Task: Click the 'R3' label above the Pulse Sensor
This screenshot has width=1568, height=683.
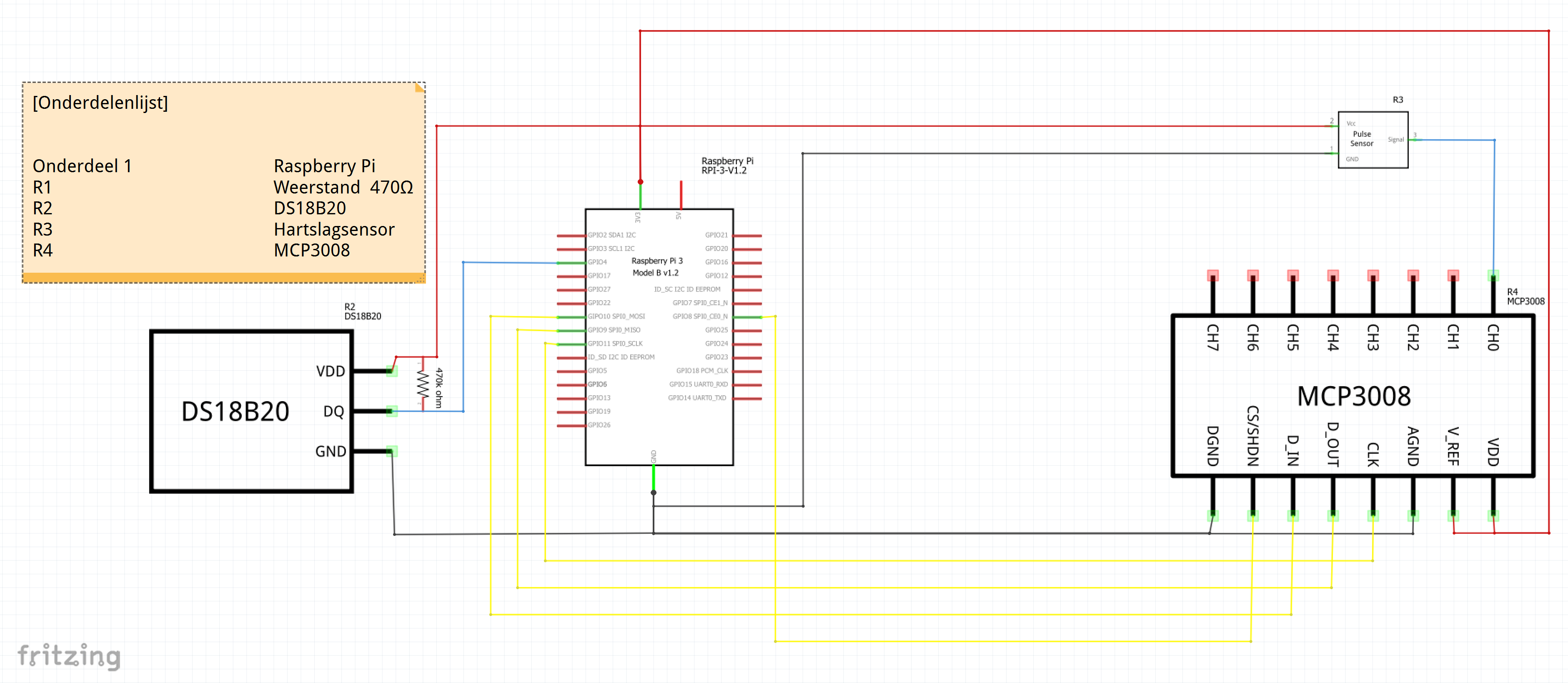Action: [x=1398, y=100]
